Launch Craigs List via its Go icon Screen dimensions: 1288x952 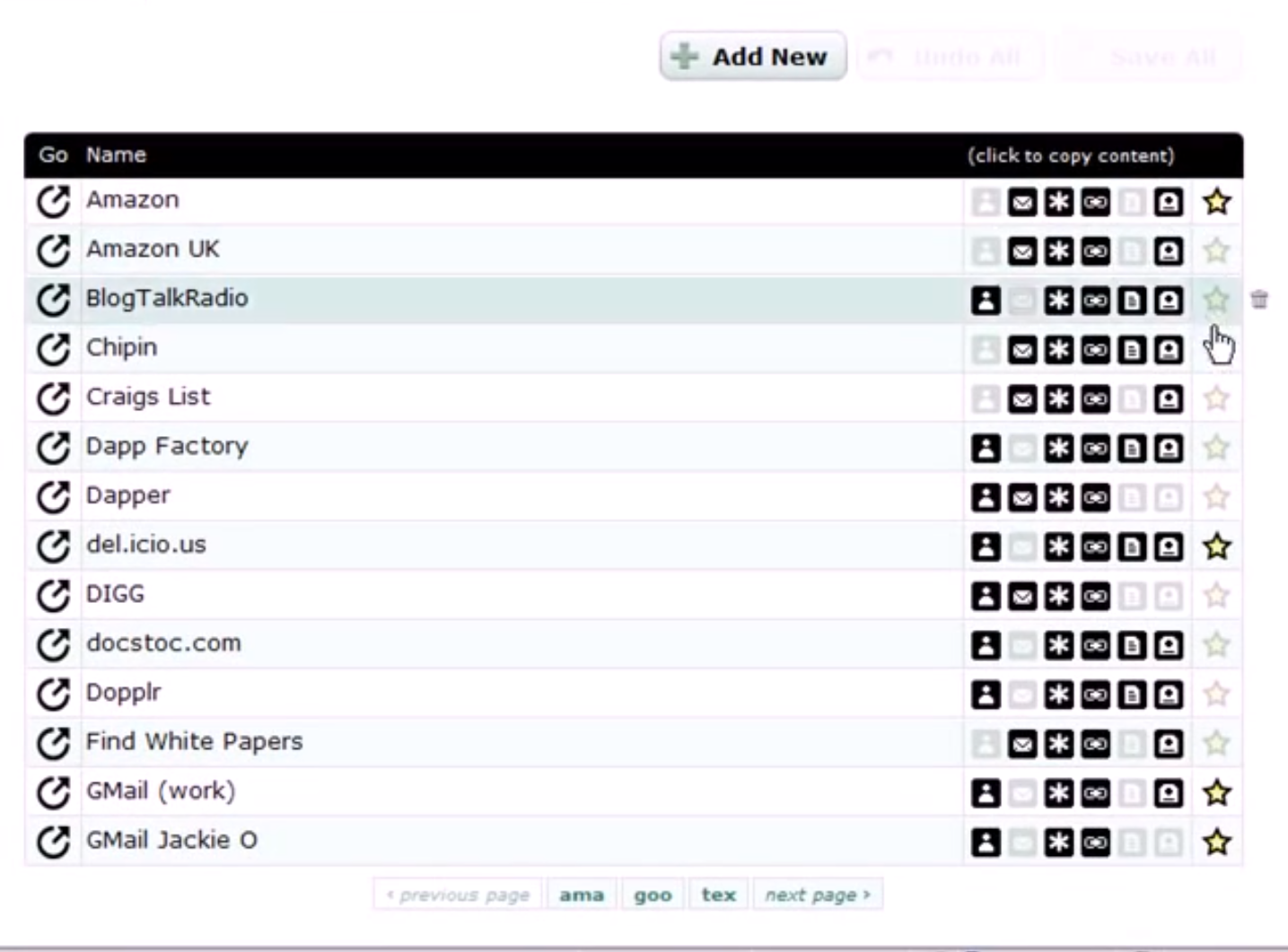tap(53, 399)
